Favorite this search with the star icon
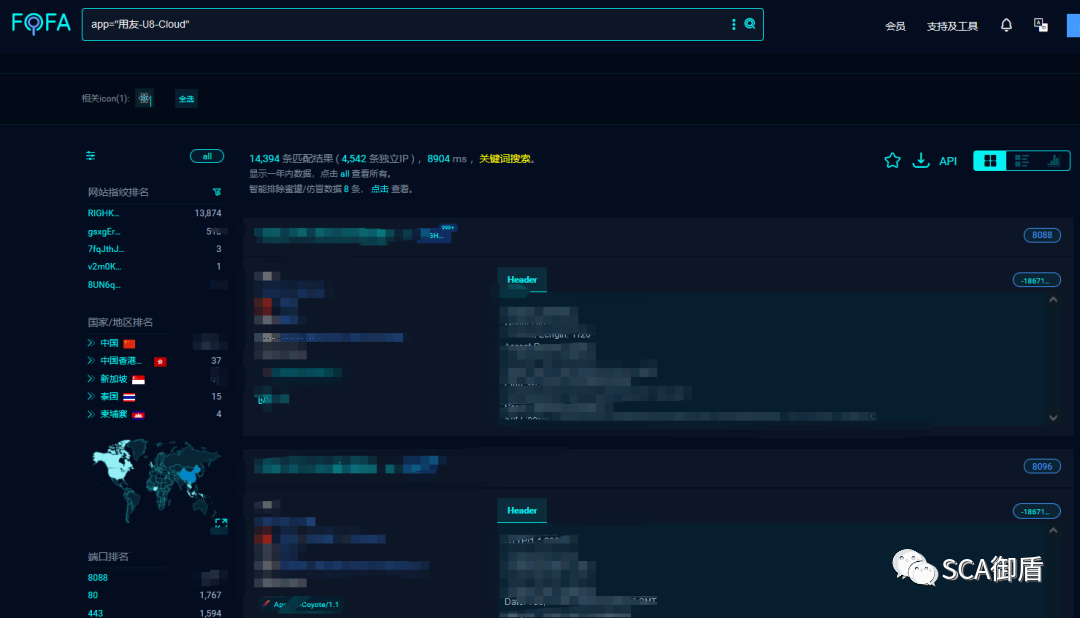 pyautogui.click(x=893, y=161)
